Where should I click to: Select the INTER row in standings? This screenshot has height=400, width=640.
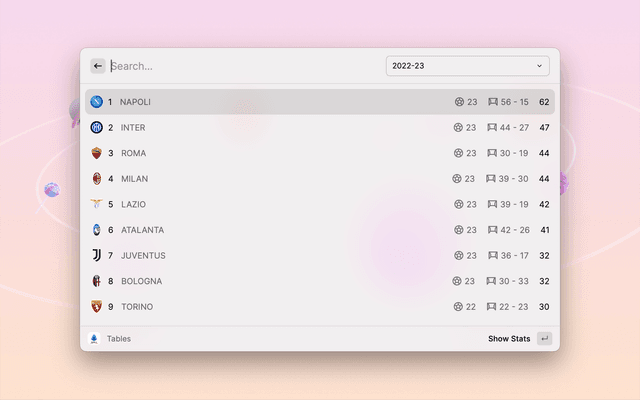click(320, 128)
